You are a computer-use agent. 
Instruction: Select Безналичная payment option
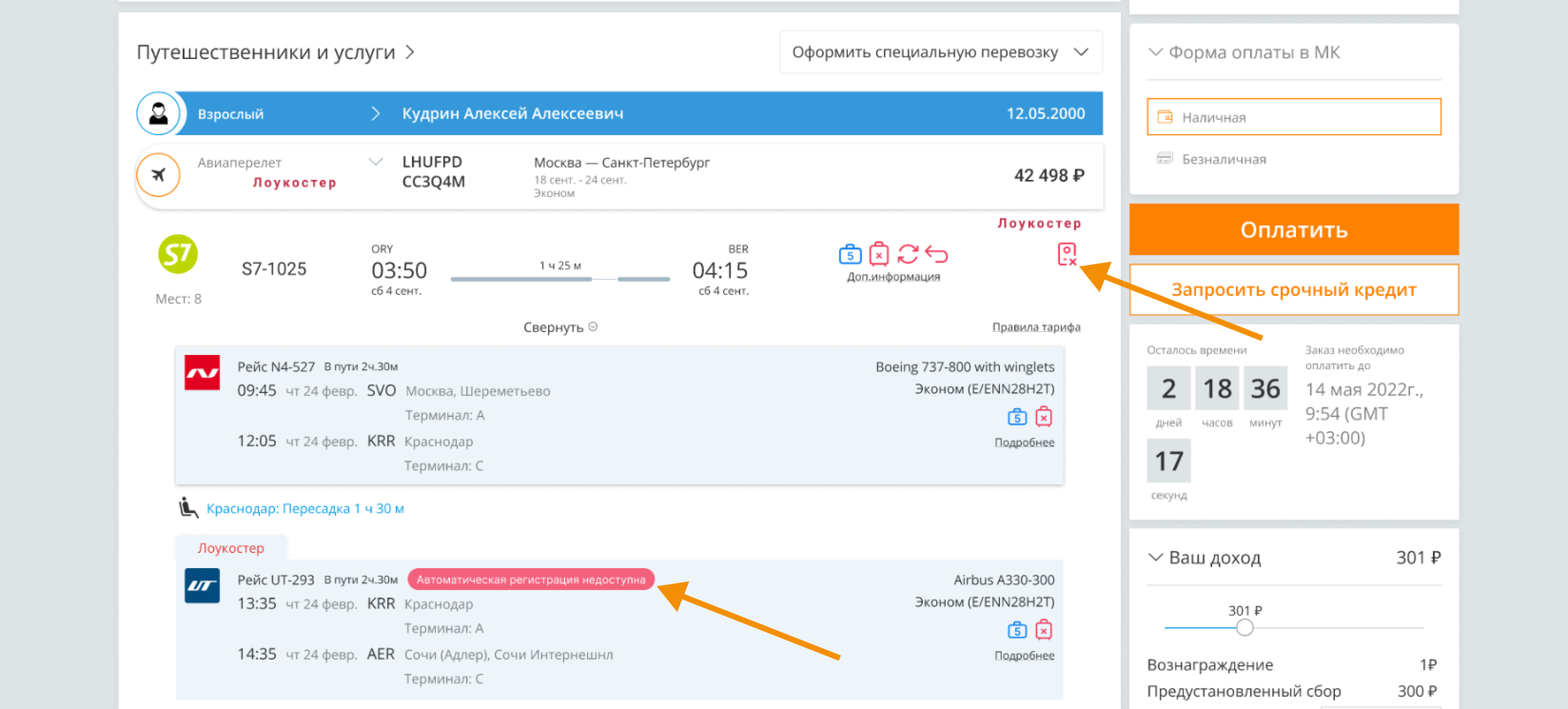[1224, 159]
